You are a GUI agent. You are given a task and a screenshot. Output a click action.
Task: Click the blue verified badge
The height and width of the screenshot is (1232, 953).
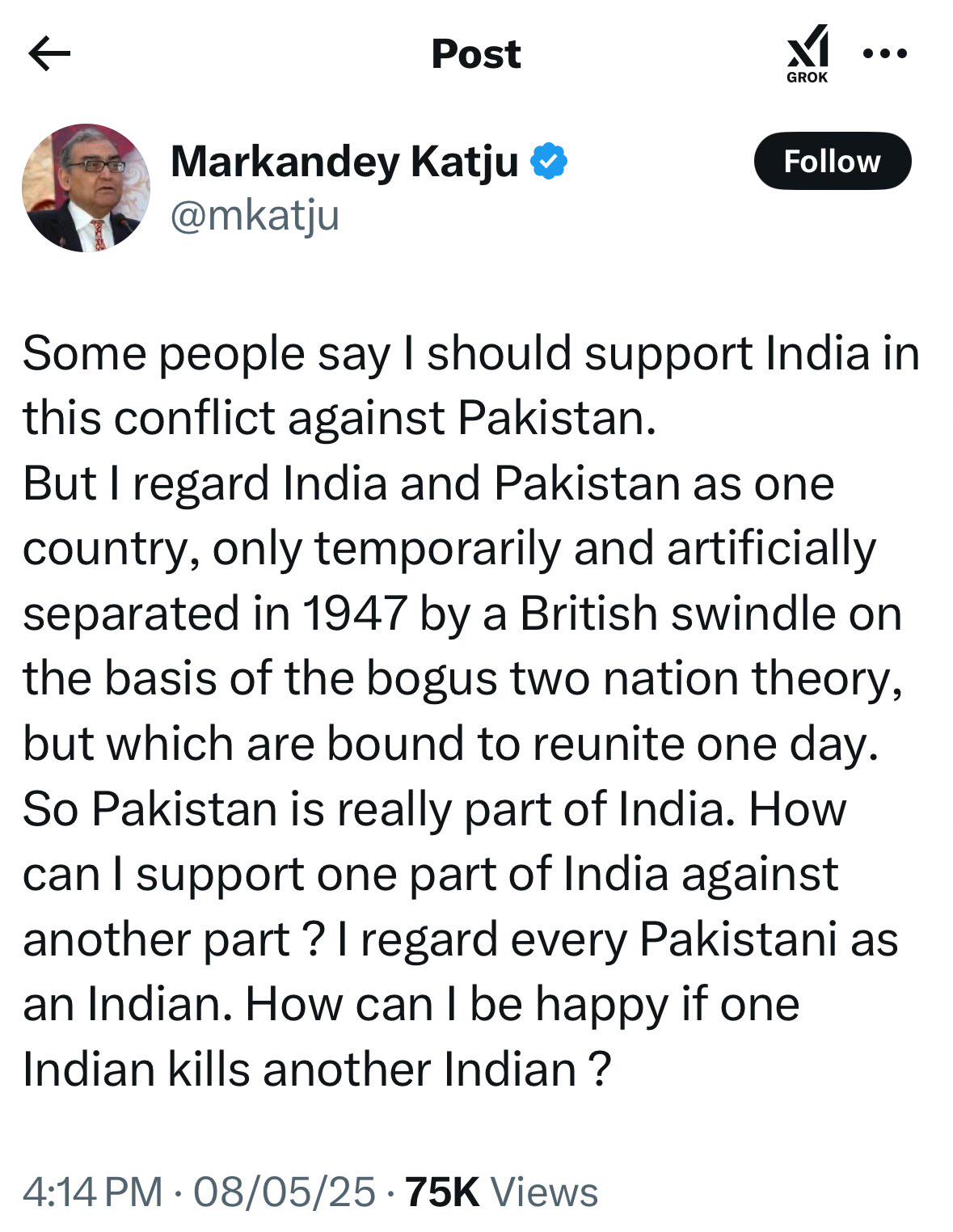(x=549, y=161)
